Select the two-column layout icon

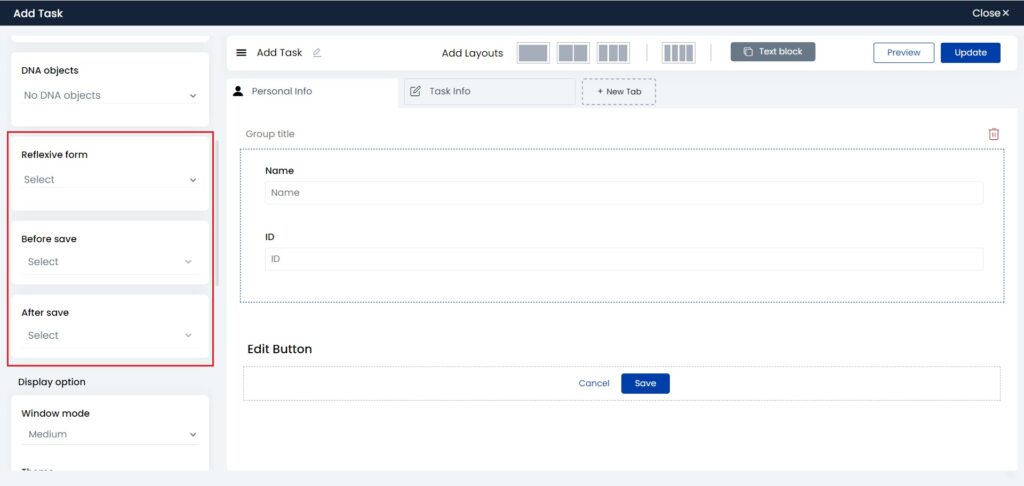573,53
